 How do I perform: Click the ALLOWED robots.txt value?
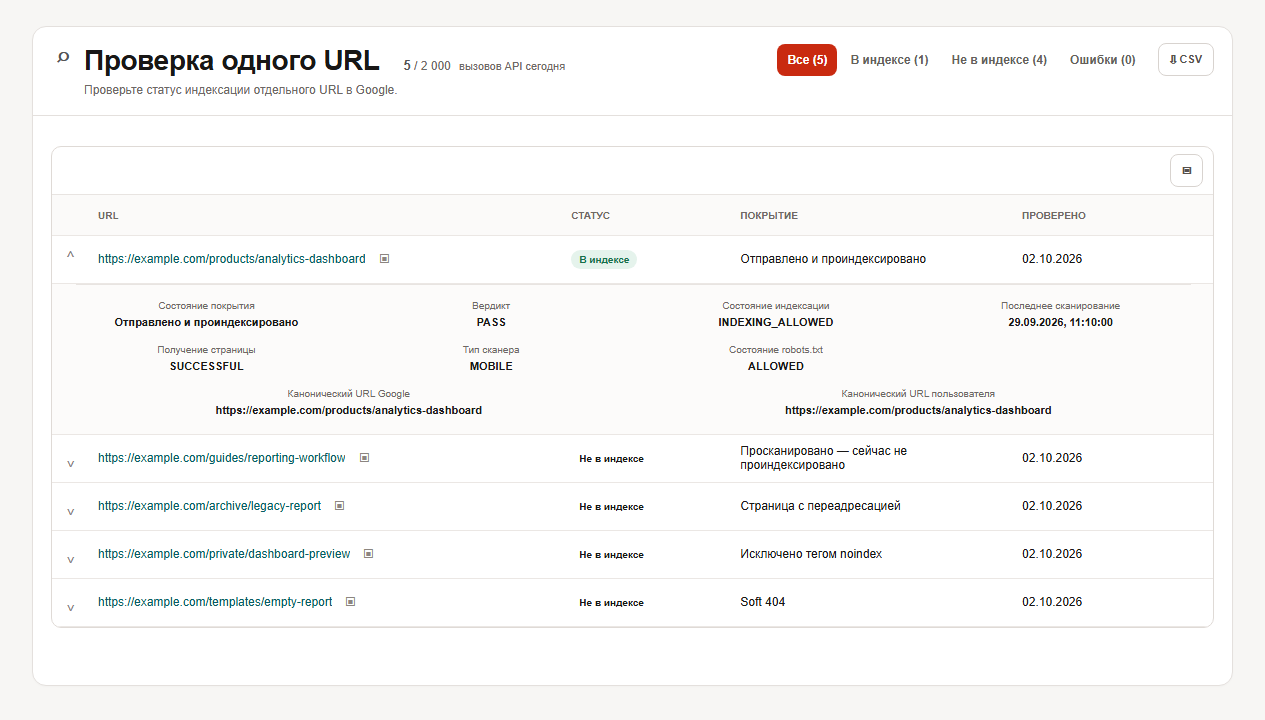[x=776, y=366]
